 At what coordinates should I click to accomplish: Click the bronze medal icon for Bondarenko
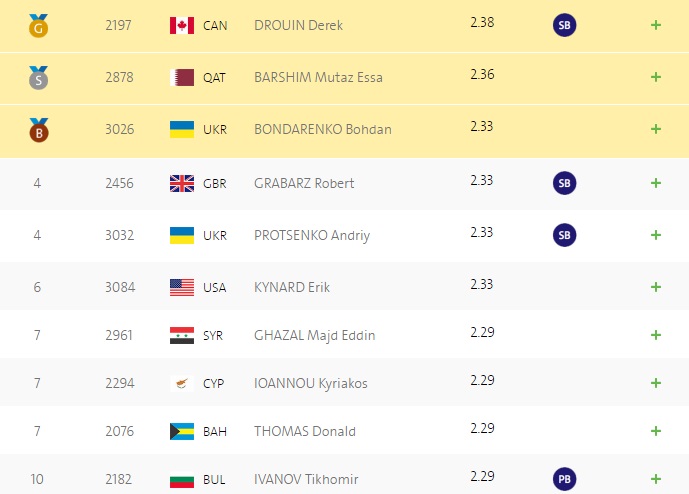[39, 130]
